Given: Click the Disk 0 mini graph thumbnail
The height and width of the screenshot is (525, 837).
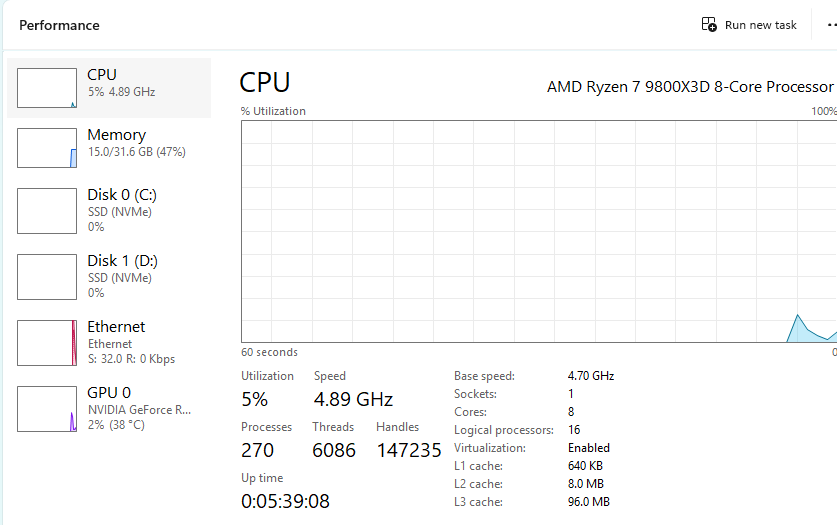Looking at the screenshot, I should click(47, 211).
